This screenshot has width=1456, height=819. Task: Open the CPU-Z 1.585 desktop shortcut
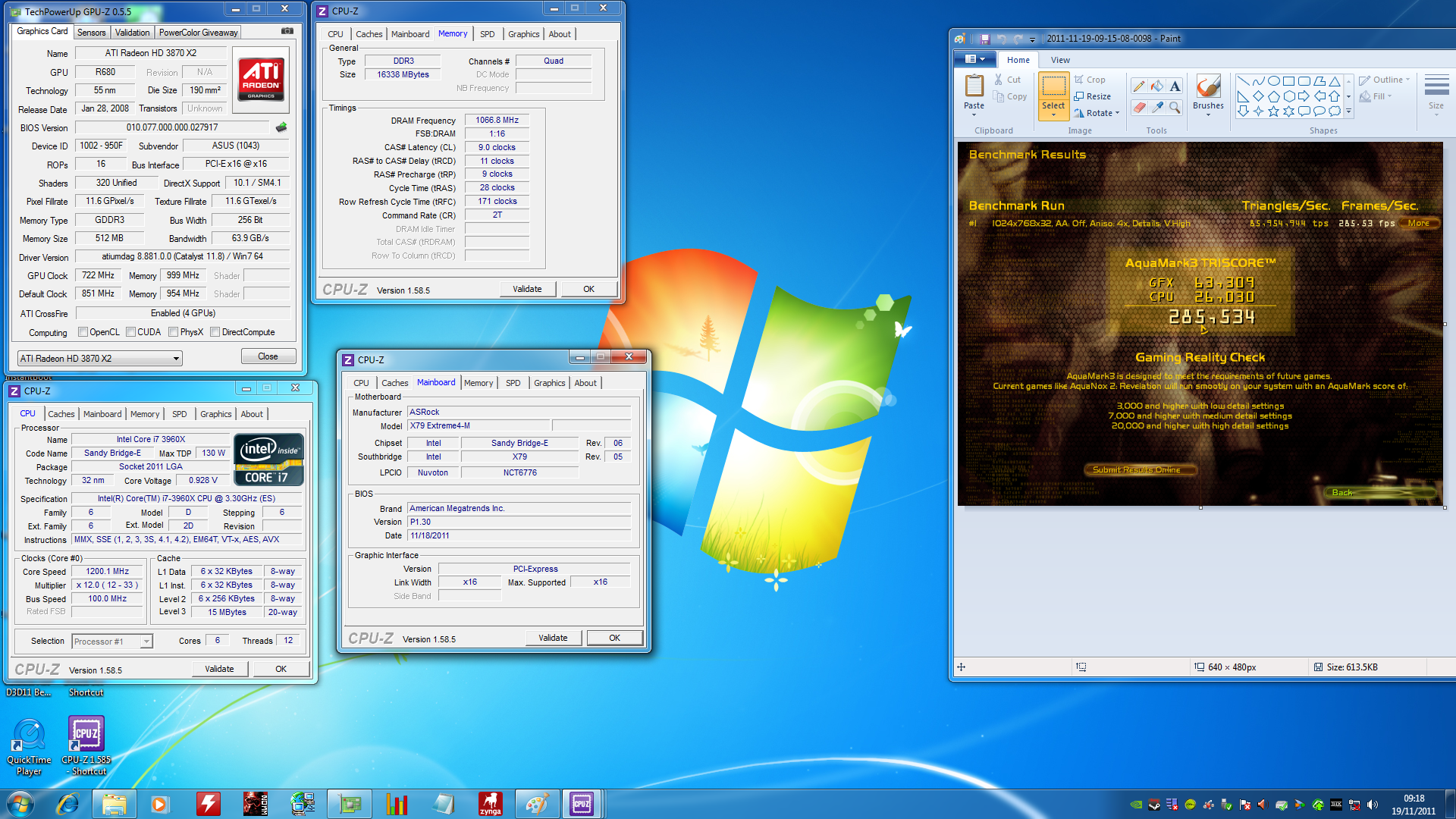86,746
